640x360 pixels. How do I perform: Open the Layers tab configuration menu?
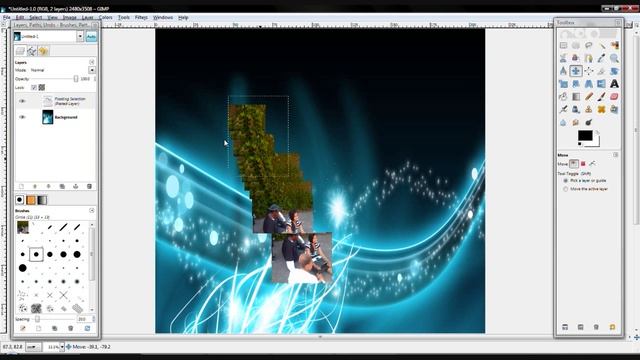tap(92, 62)
